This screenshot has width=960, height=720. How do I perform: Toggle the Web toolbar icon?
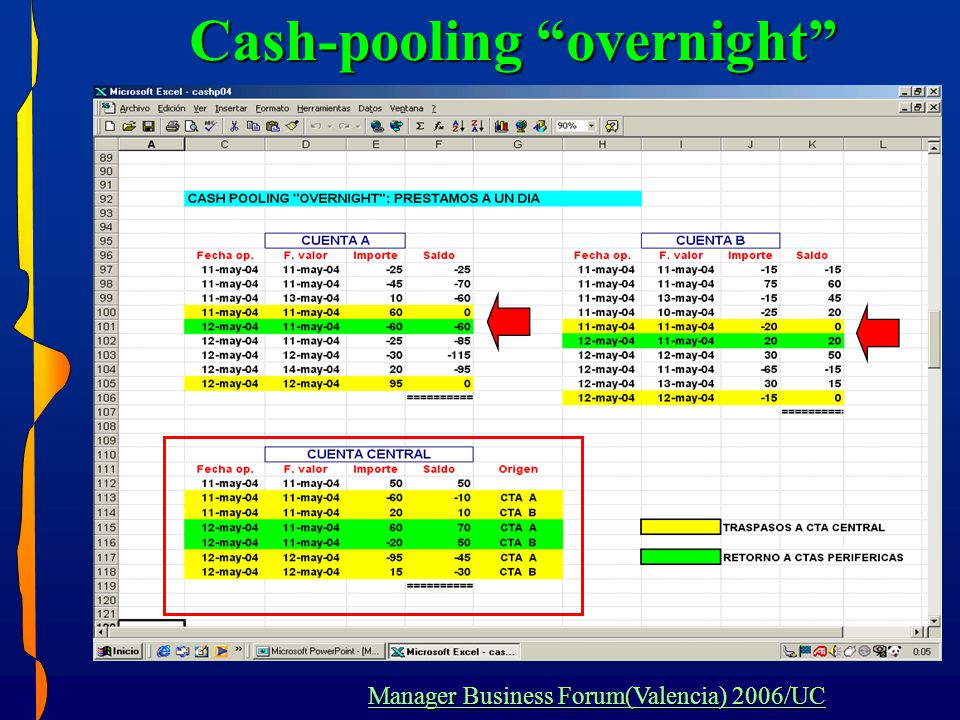pyautogui.click(x=397, y=126)
